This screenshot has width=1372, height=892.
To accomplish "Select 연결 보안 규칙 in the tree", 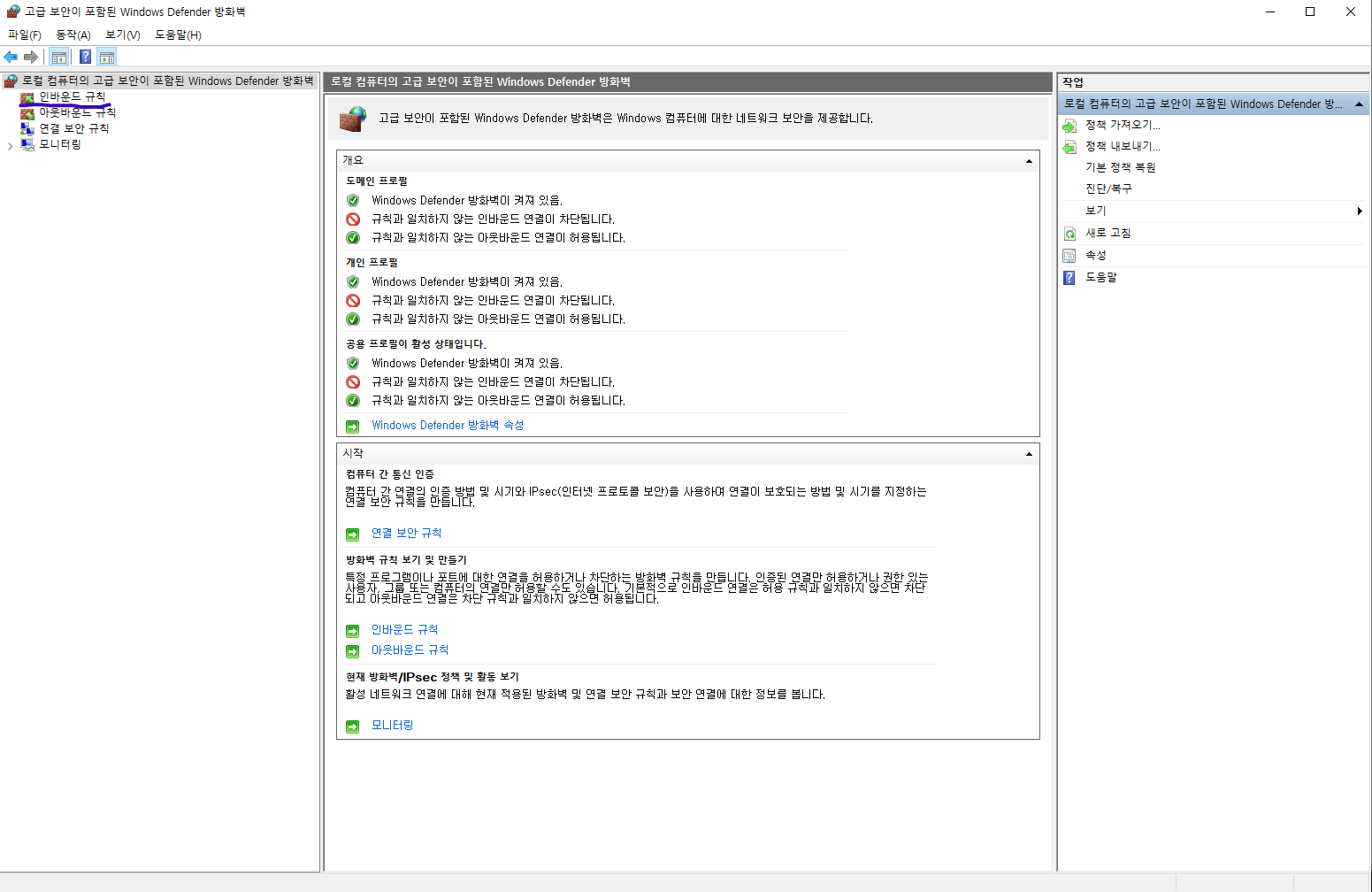I will tap(74, 129).
